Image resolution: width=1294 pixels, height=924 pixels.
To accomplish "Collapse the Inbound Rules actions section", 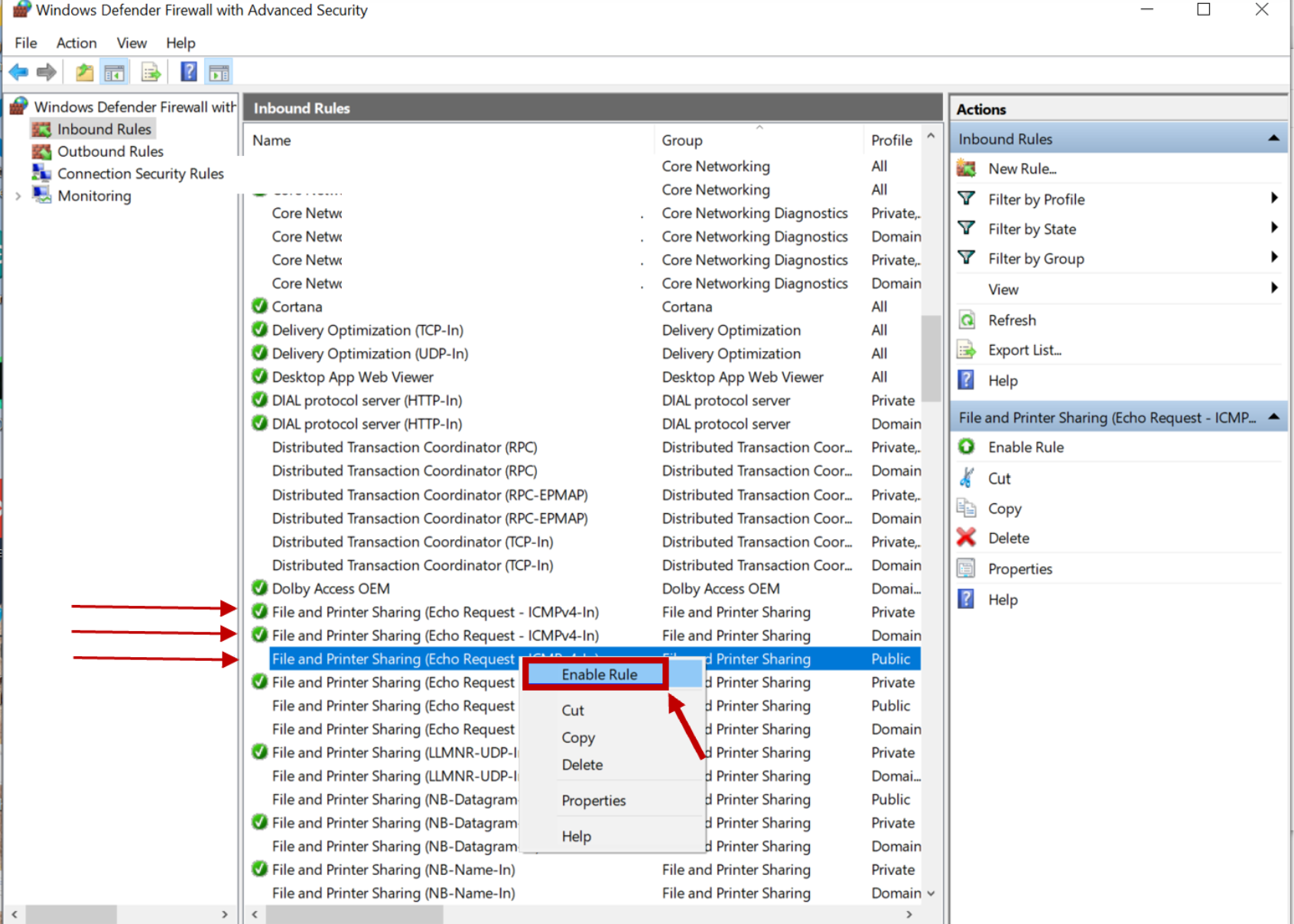I will [x=1273, y=138].
